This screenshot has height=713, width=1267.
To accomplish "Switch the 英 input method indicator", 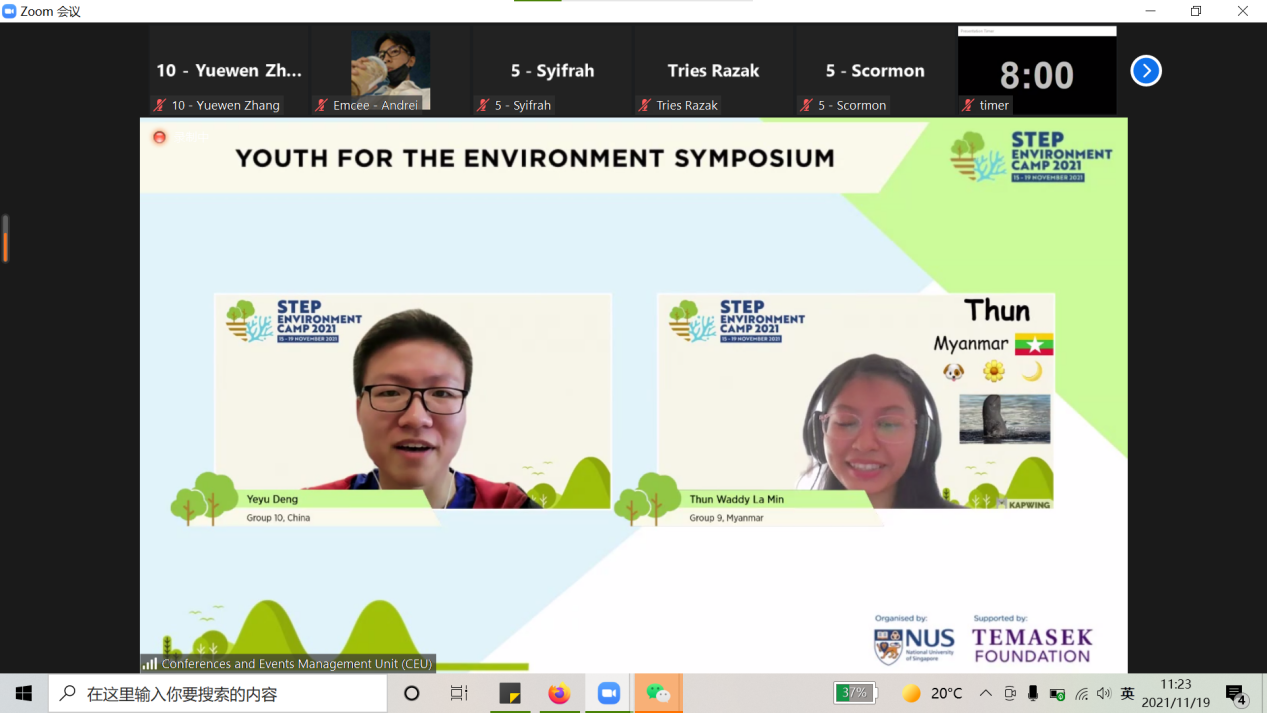I will click(x=1127, y=693).
